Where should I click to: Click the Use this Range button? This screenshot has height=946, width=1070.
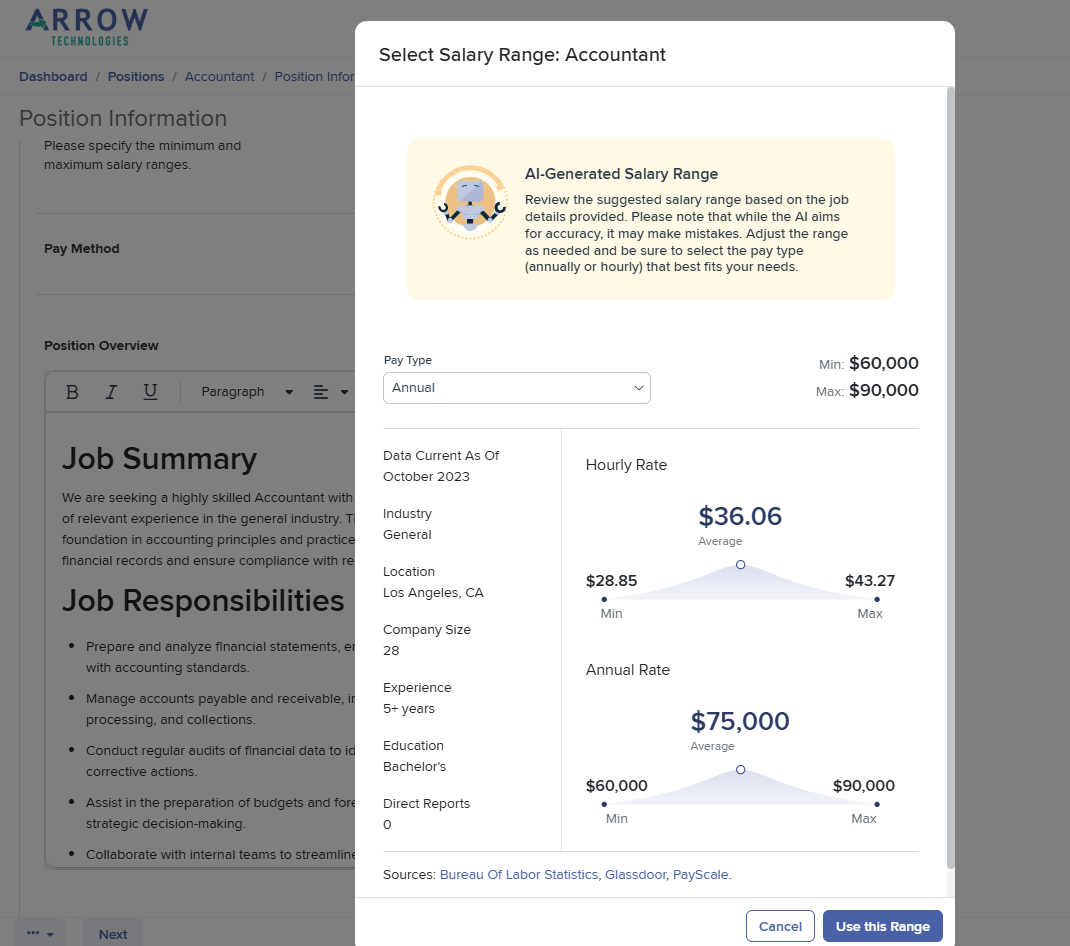coord(882,926)
